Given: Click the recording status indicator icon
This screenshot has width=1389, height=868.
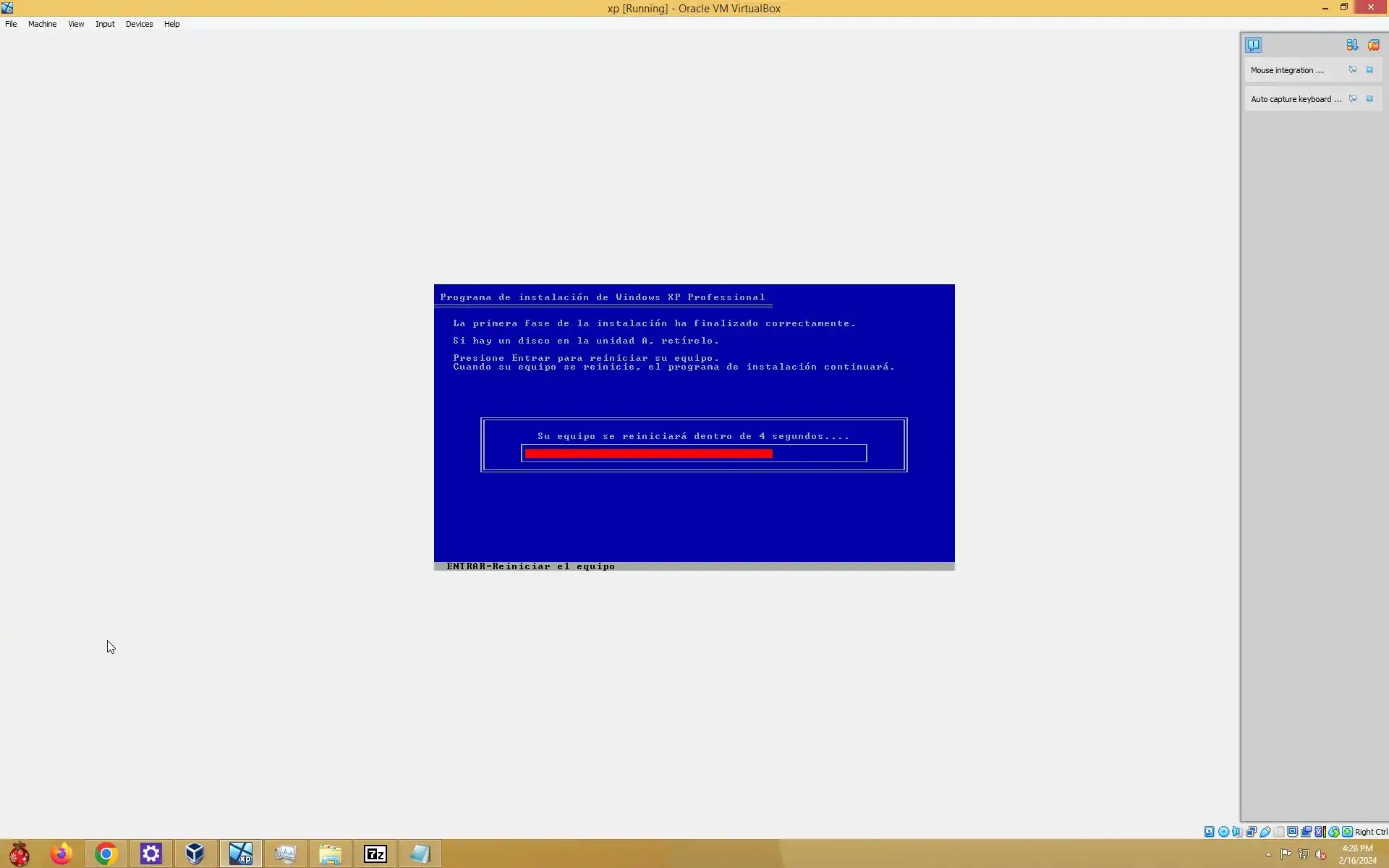Looking at the screenshot, I should coord(1306,832).
